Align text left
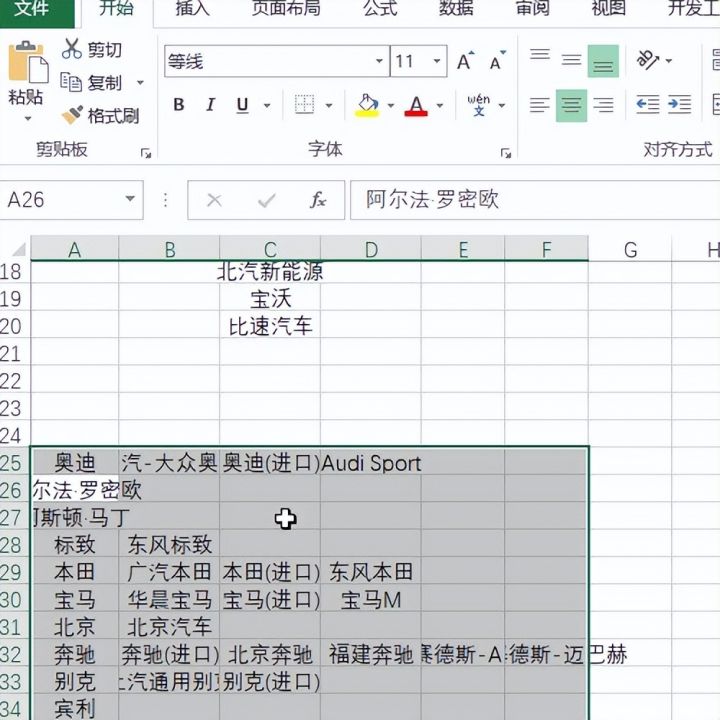Image resolution: width=720 pixels, height=720 pixels. tap(539, 105)
